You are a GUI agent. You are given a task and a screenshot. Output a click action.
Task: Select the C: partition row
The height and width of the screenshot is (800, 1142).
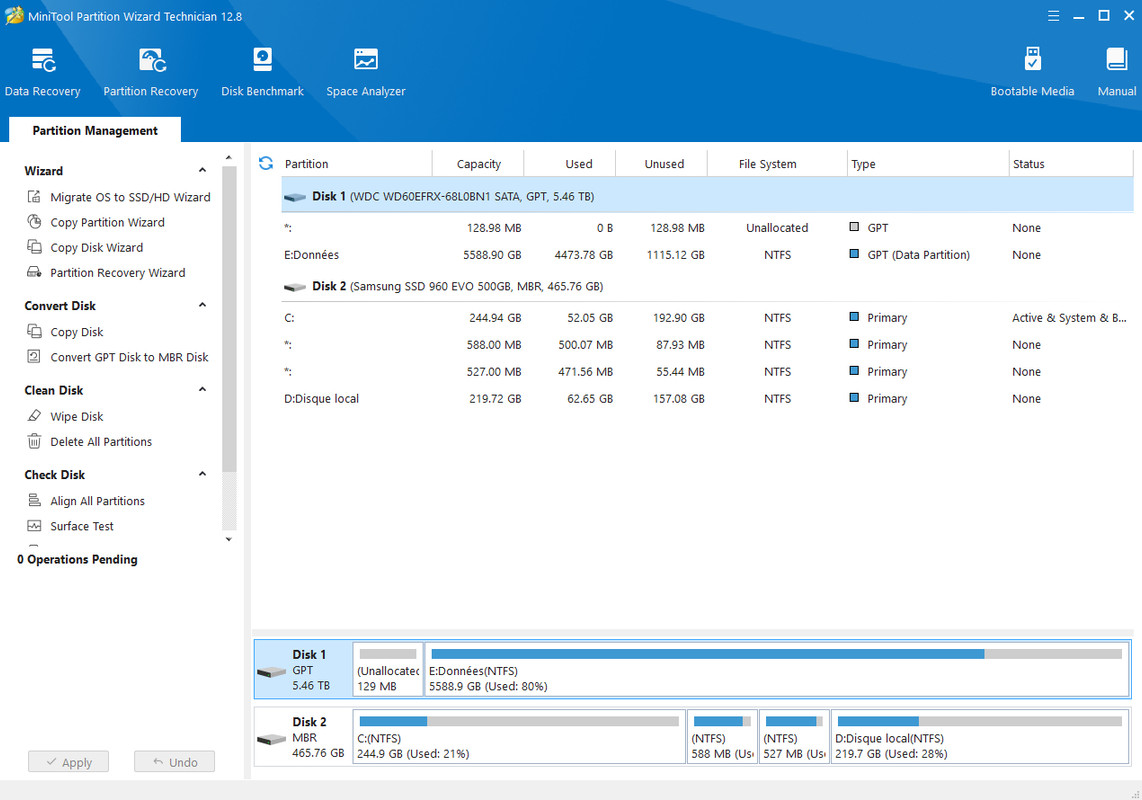(x=707, y=318)
